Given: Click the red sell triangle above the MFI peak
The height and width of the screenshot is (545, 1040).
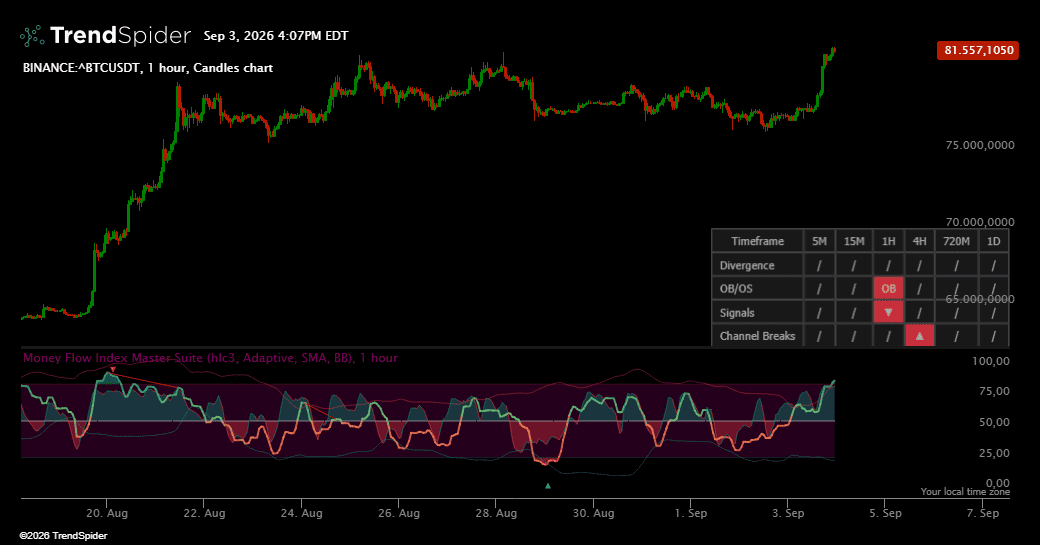Looking at the screenshot, I should [113, 369].
